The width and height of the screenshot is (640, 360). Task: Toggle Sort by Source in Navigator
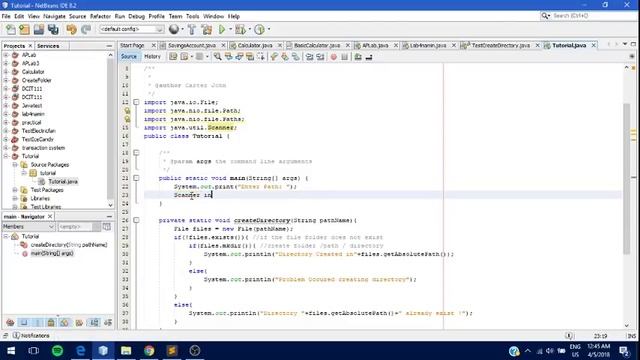click(x=108, y=322)
